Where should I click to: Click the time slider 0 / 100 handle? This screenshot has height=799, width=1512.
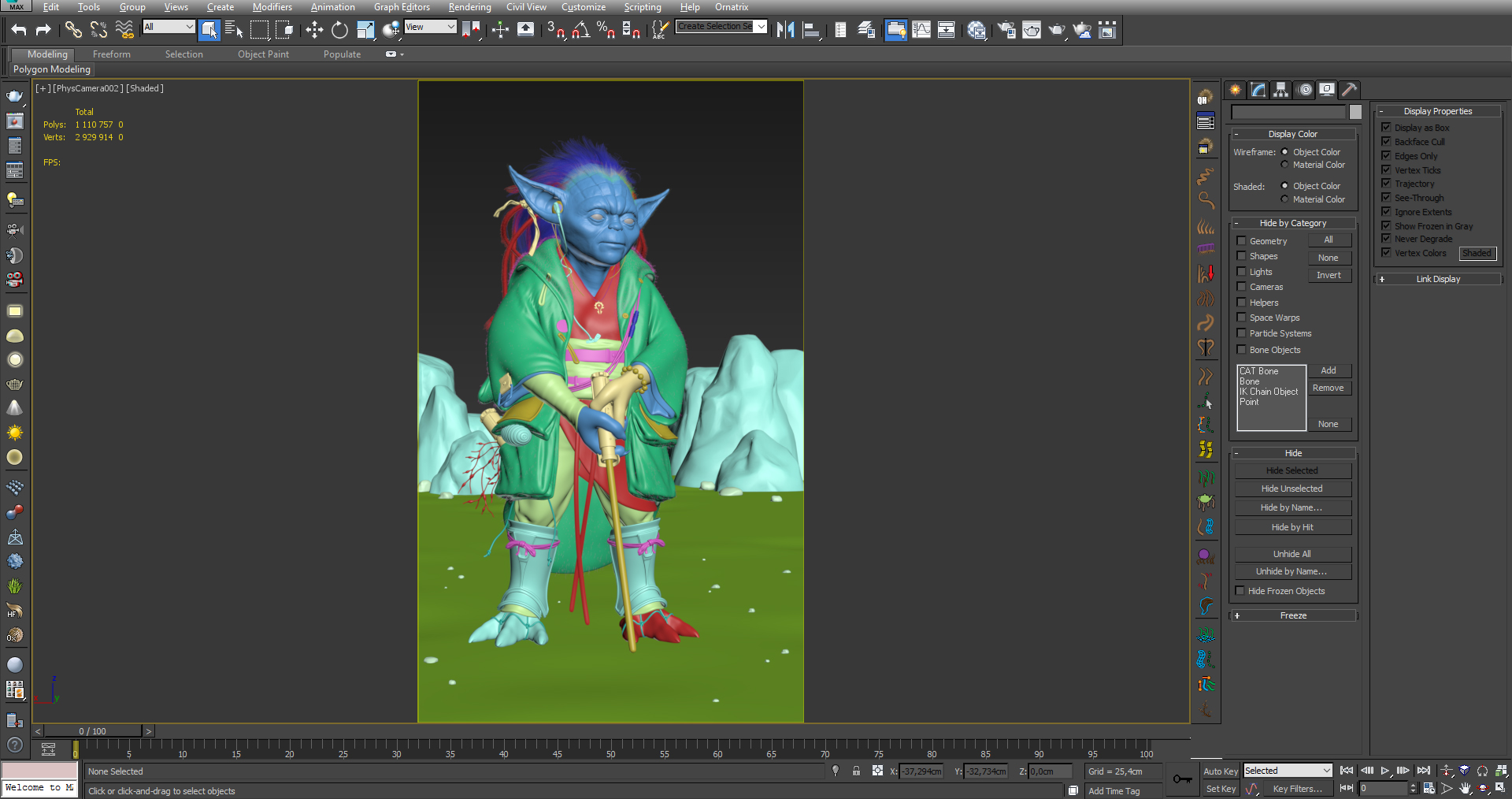click(93, 731)
